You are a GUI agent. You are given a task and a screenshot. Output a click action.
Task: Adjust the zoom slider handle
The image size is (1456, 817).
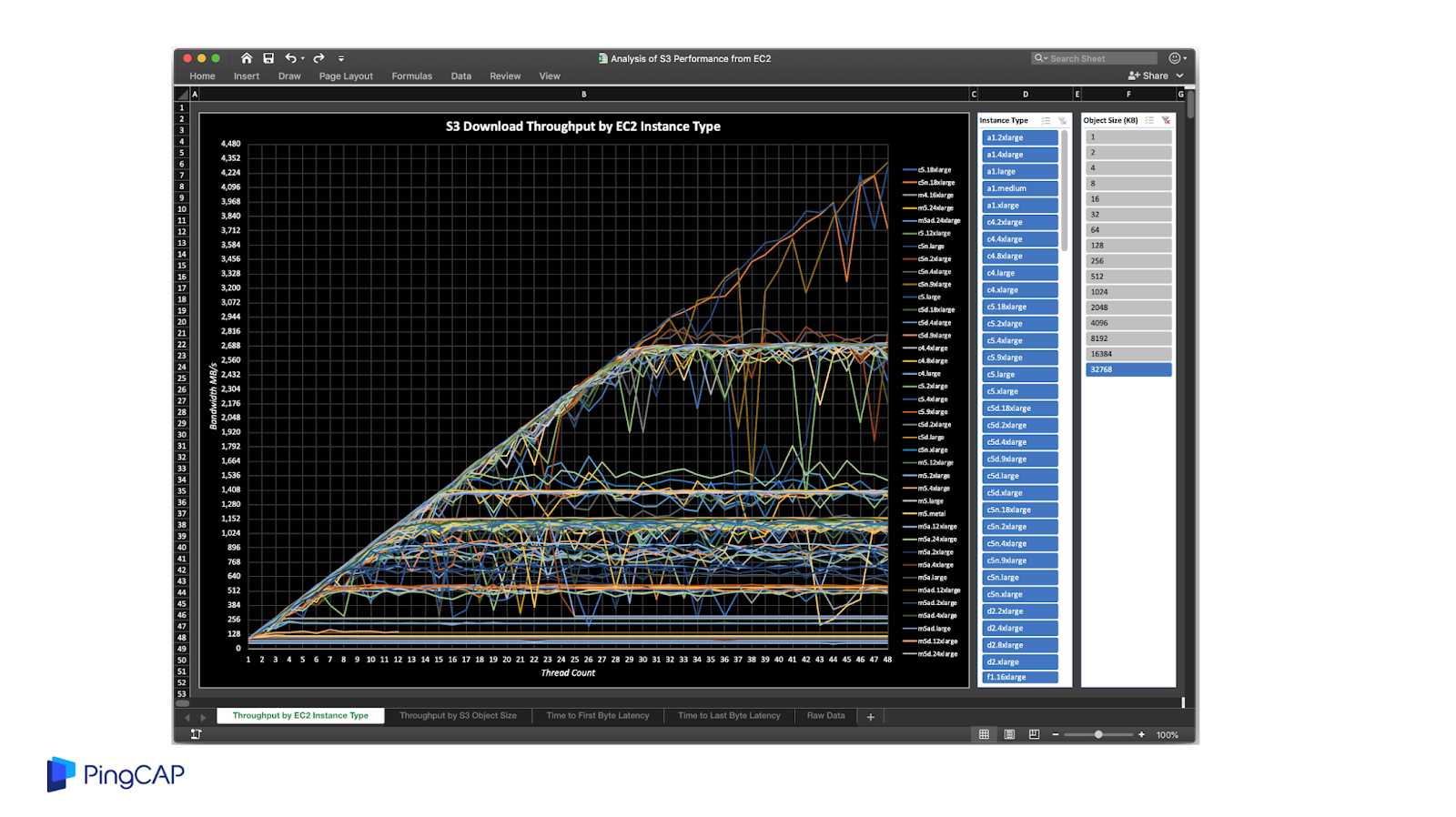[1098, 734]
